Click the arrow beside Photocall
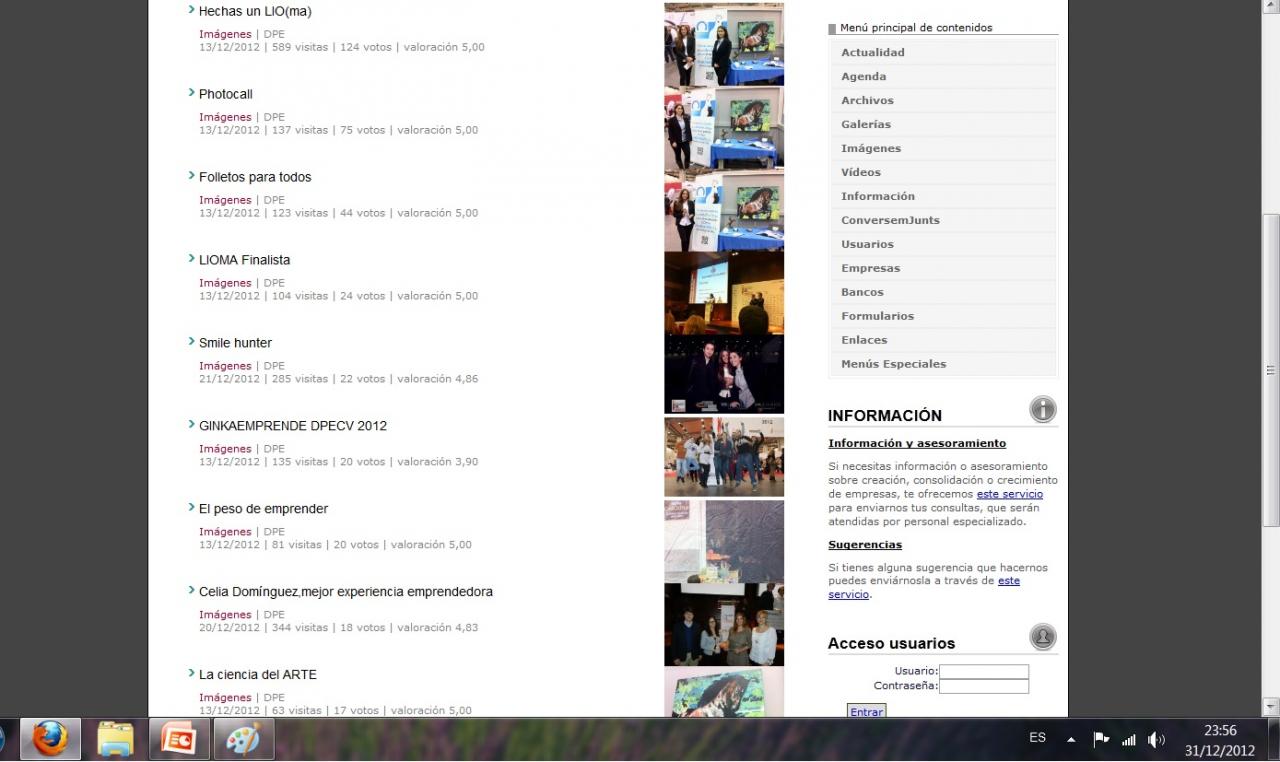Image resolution: width=1280 pixels, height=762 pixels. [191, 93]
